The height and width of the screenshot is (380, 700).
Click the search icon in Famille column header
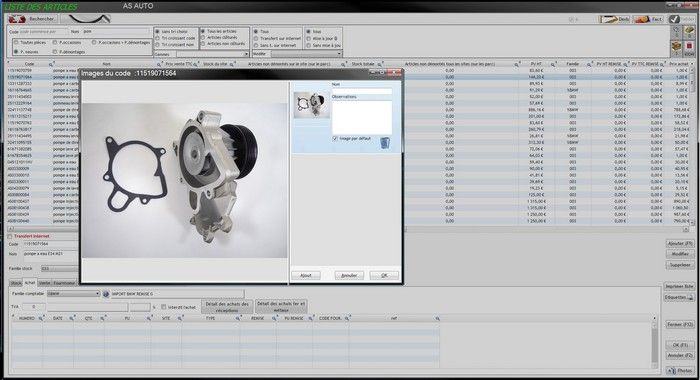[x=588, y=64]
